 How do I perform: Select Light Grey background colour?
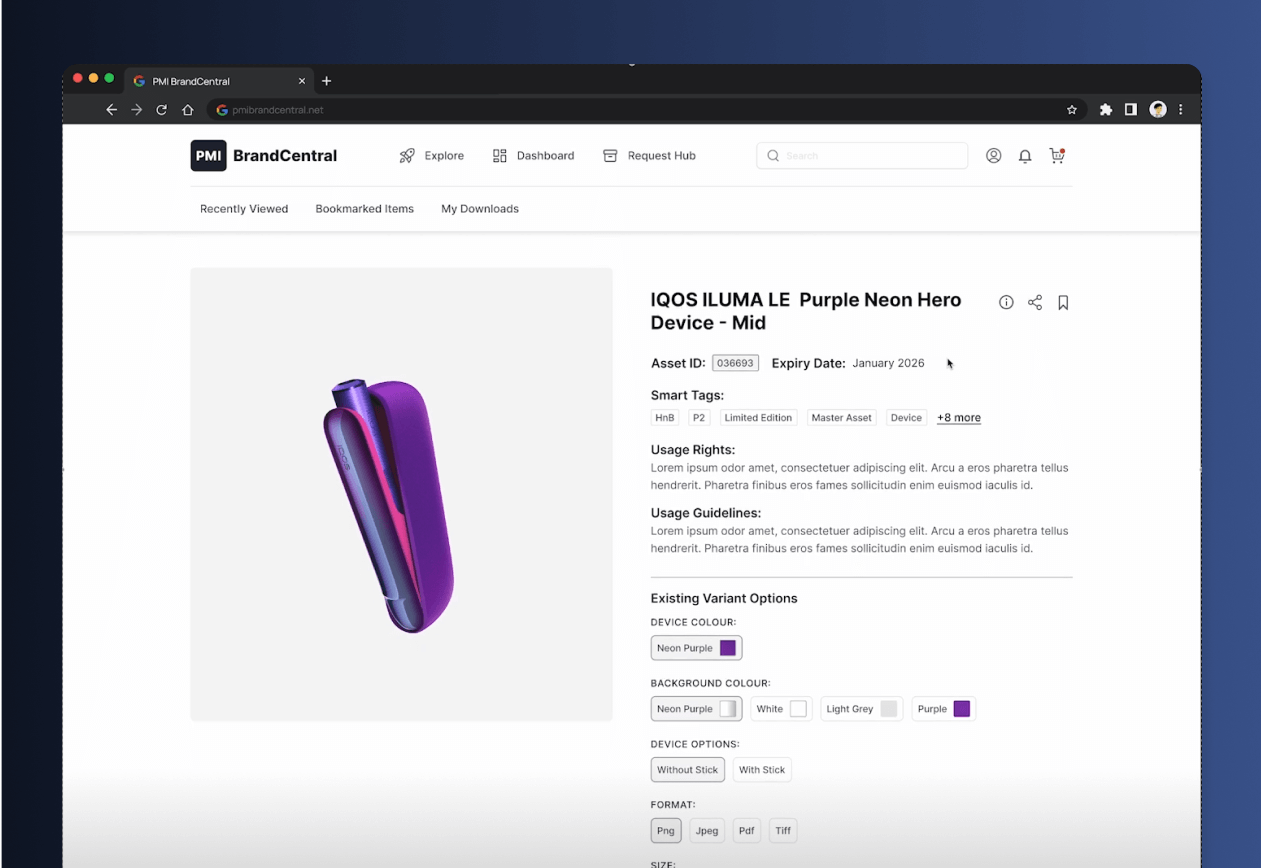click(862, 709)
